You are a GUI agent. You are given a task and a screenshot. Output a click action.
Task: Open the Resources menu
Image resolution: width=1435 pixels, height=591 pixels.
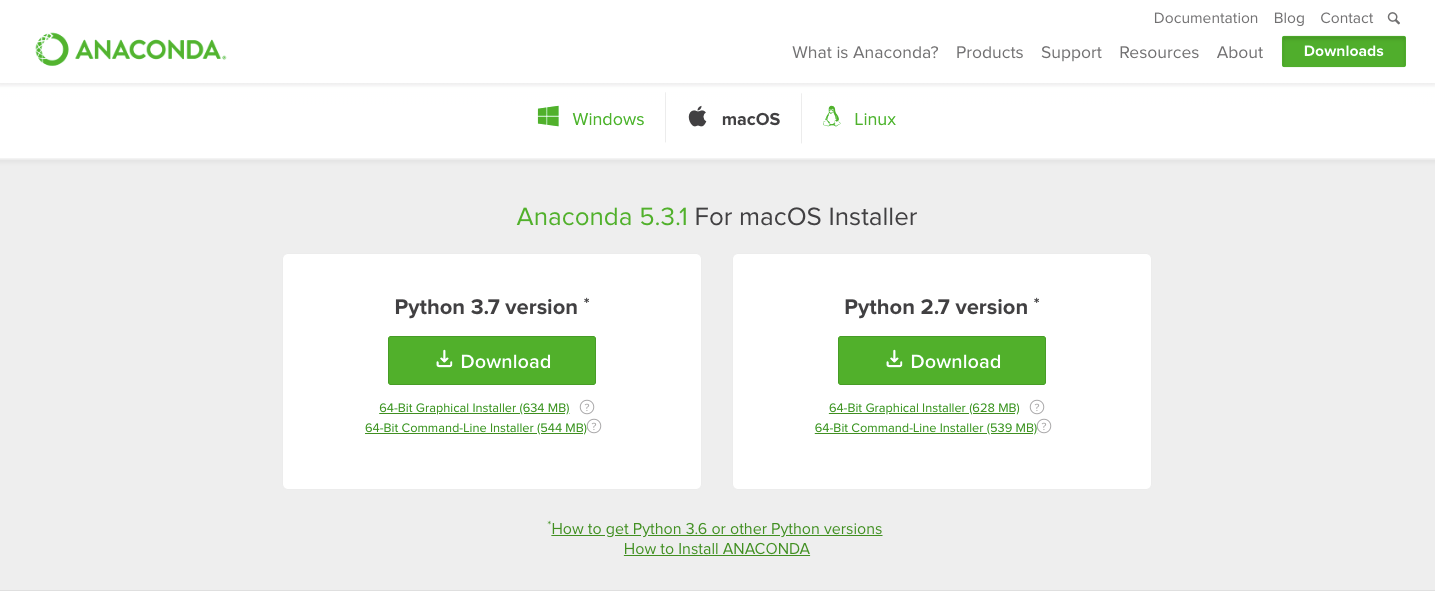[1158, 52]
